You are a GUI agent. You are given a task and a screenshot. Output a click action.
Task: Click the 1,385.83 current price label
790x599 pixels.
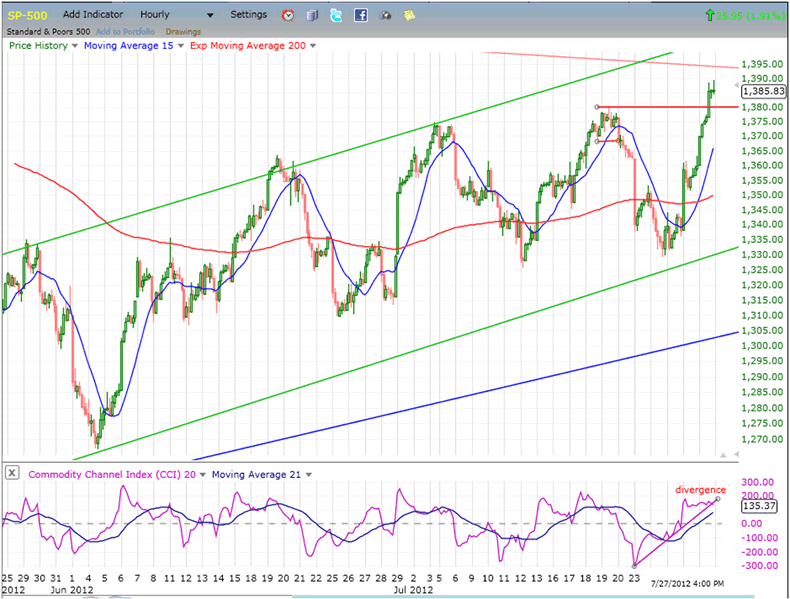tap(761, 91)
